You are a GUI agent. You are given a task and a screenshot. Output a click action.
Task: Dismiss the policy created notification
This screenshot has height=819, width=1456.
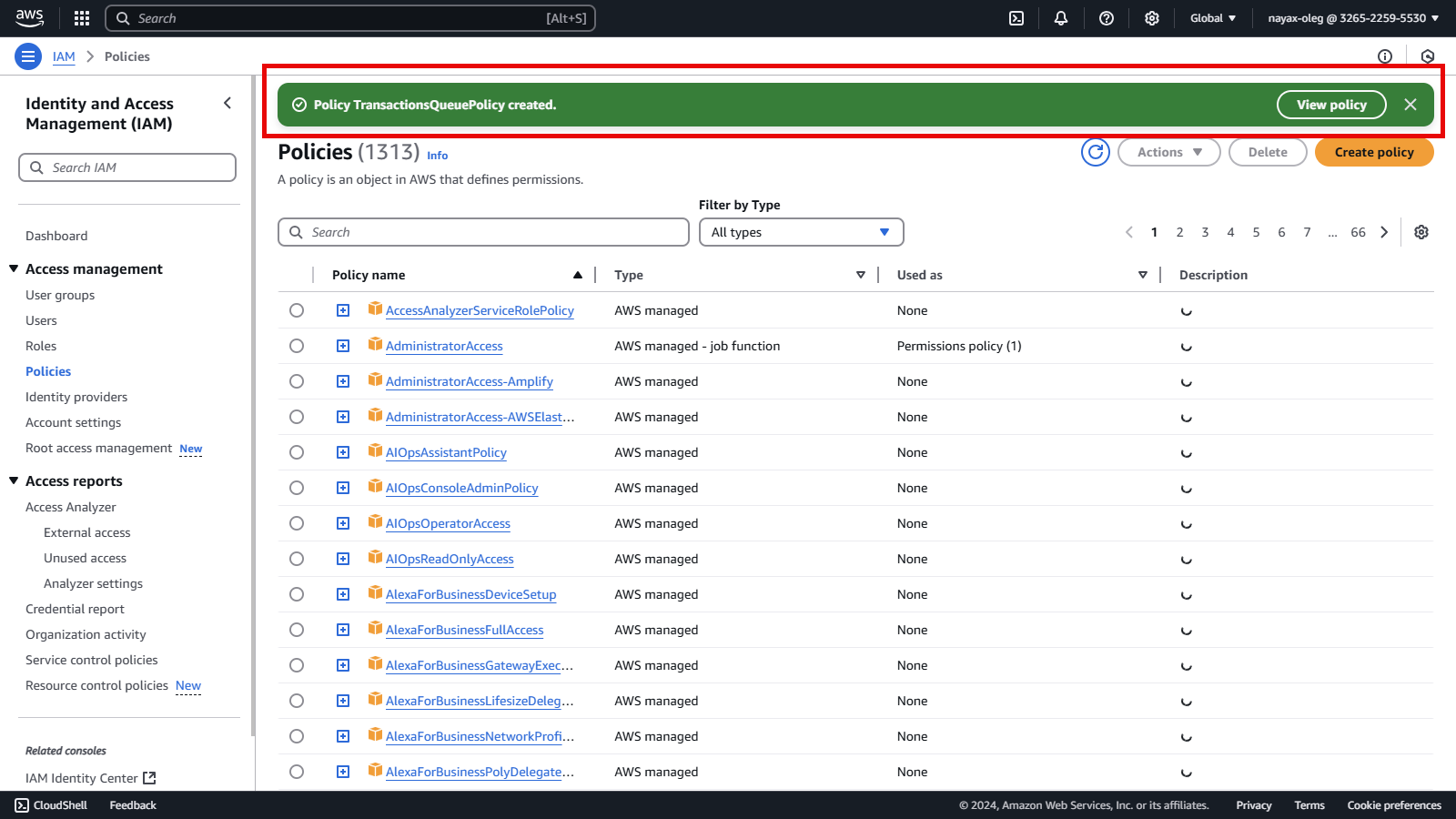click(x=1410, y=105)
